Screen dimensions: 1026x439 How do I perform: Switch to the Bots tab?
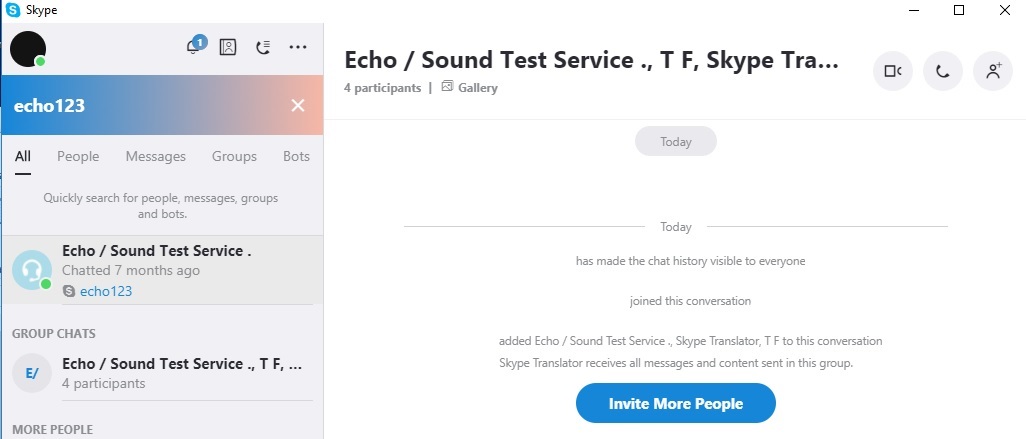(x=296, y=156)
